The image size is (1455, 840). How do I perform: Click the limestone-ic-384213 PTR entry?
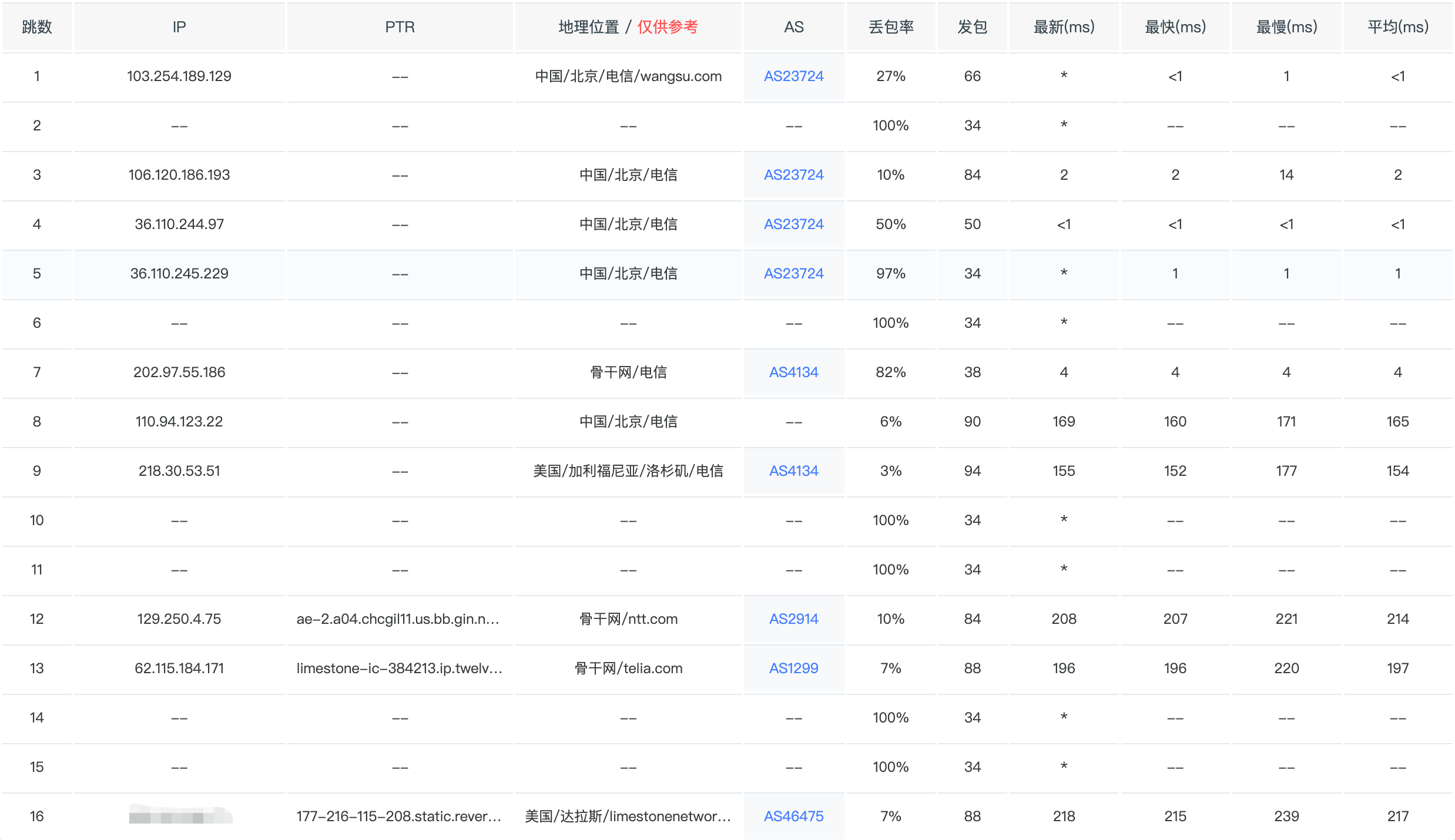399,668
